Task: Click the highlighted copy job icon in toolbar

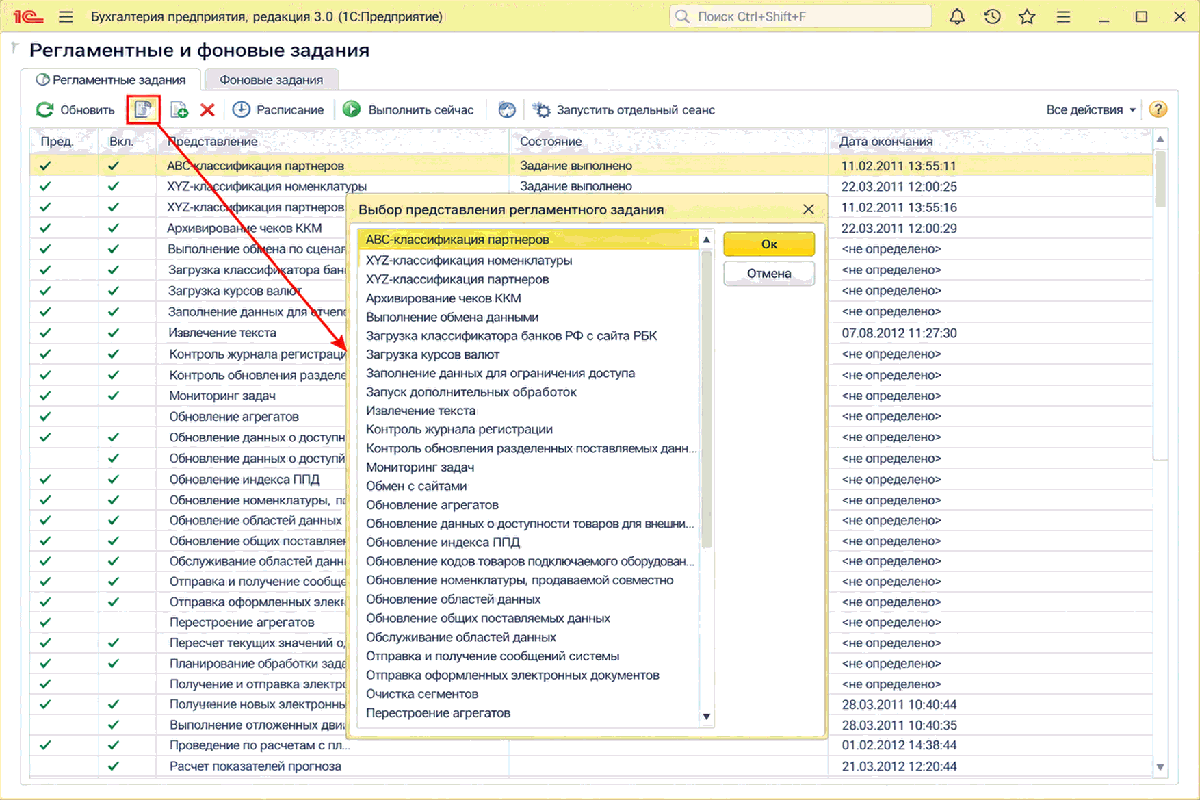Action: click(x=144, y=109)
